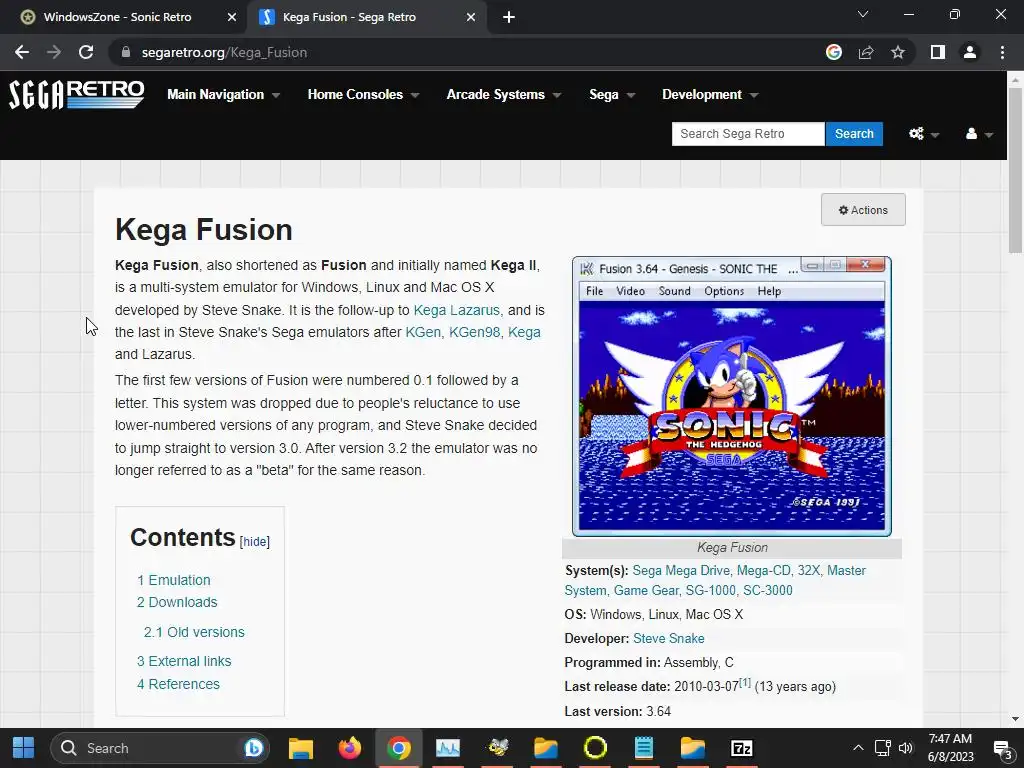Expand the Development menu
This screenshot has width=1024, height=768.
(x=710, y=95)
